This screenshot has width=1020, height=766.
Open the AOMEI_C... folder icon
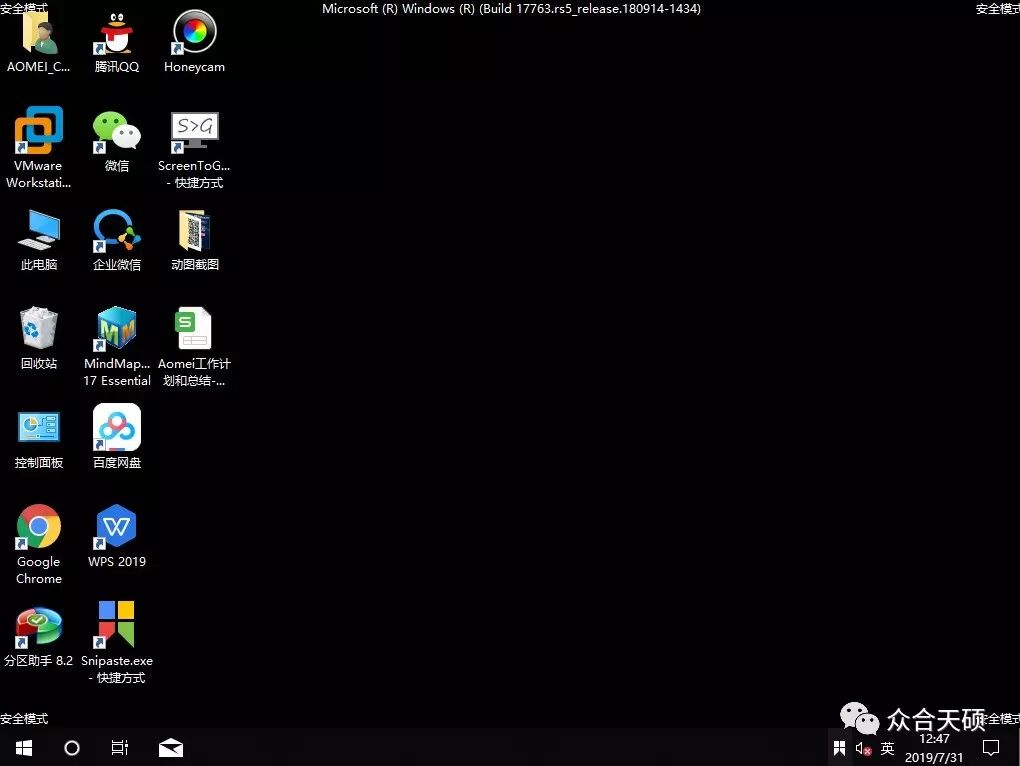(39, 34)
